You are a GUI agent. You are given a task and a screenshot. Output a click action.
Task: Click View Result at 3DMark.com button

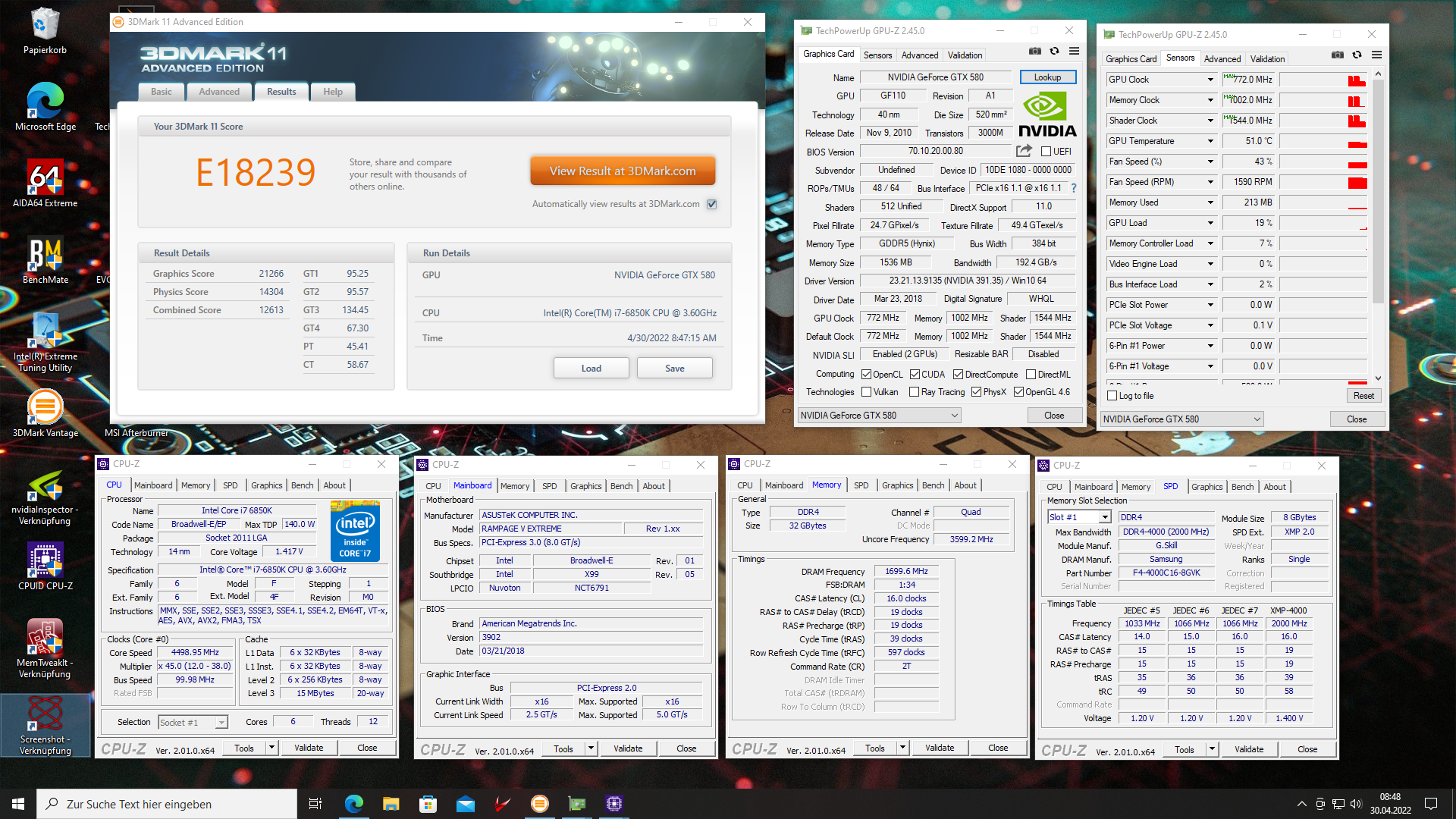click(x=623, y=171)
